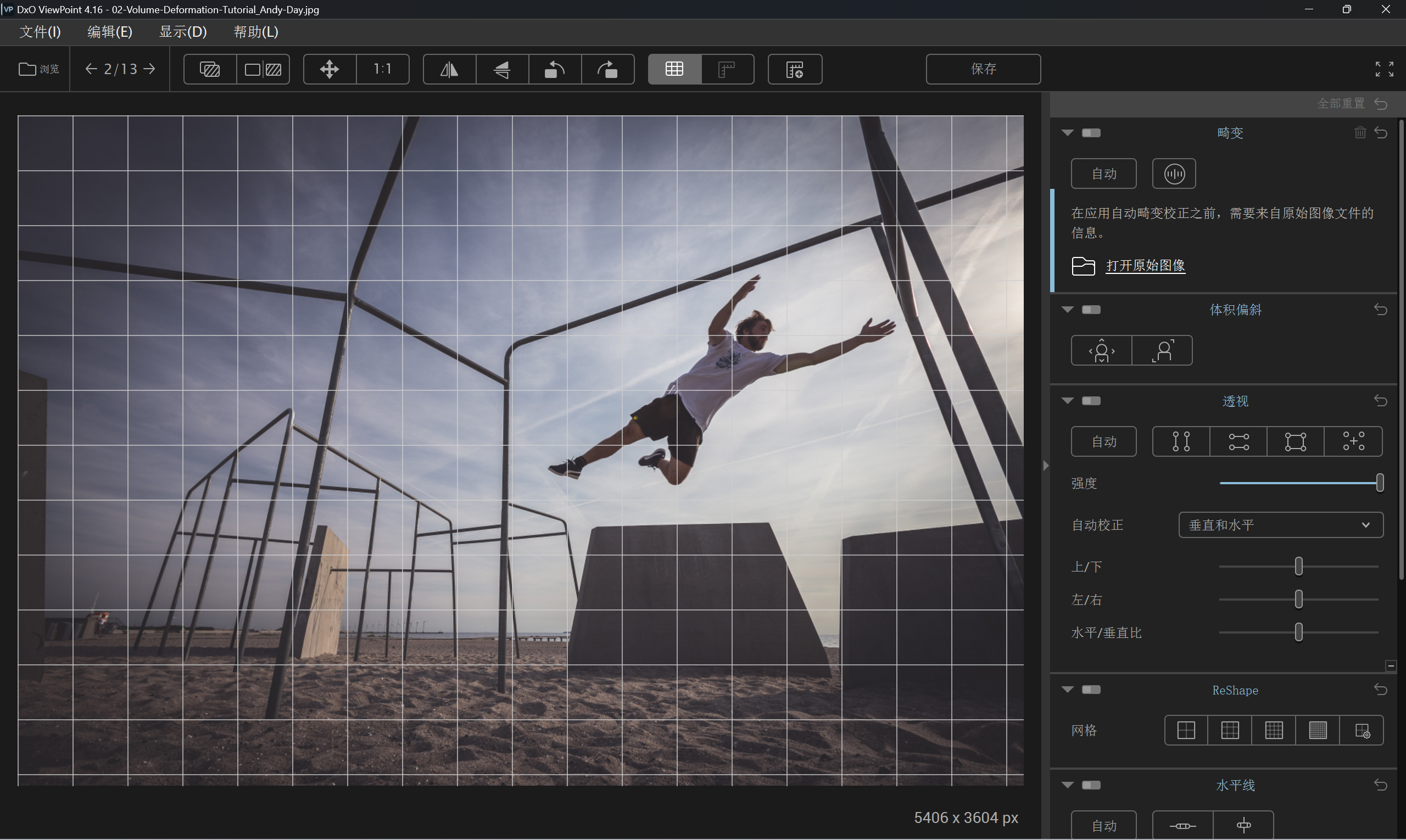Viewport: 1406px width, 840px height.
Task: Select the rectangle perspective tool
Action: 1295,441
